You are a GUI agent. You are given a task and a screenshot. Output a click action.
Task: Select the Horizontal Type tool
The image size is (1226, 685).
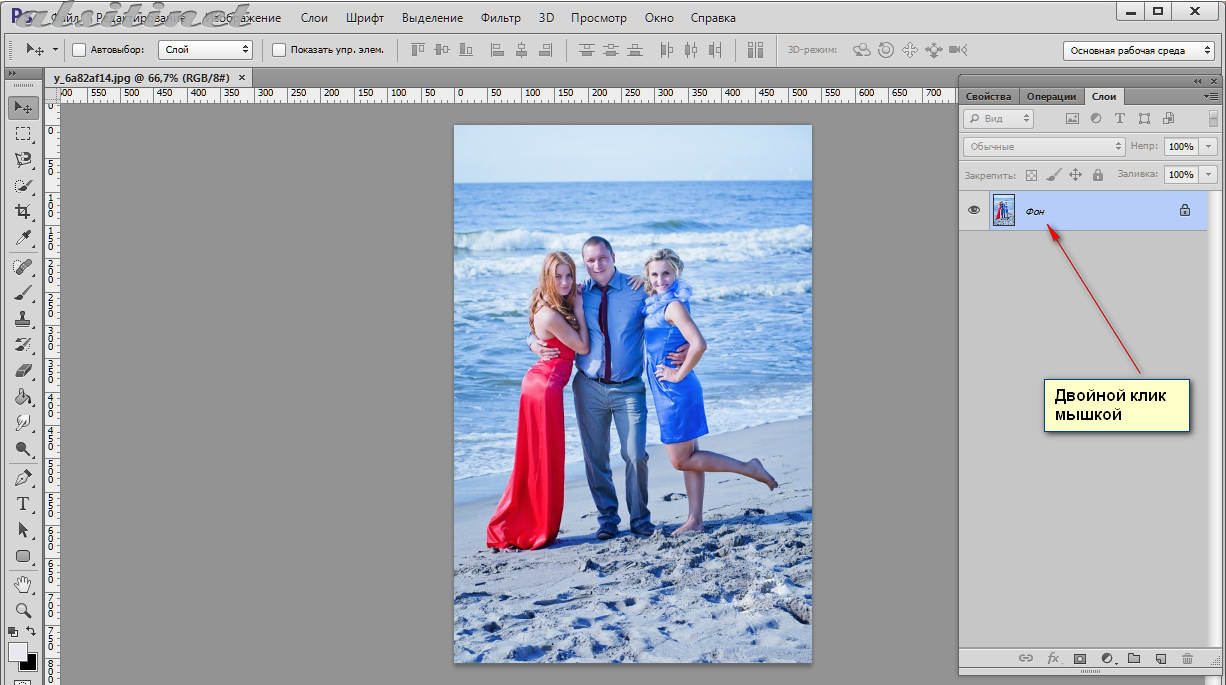click(22, 504)
